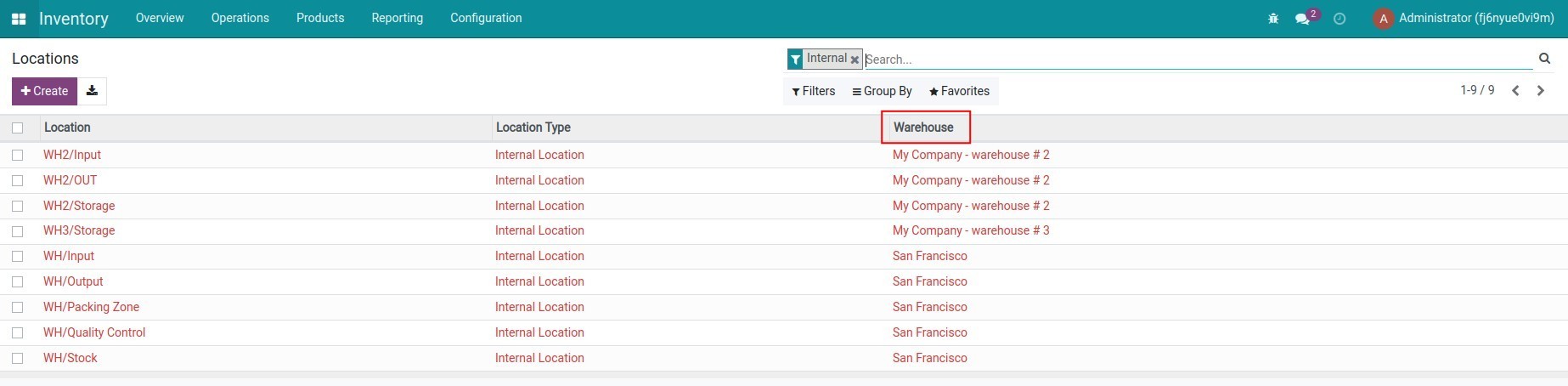This screenshot has height=386, width=1568.
Task: Toggle the select-all header checkbox
Action: point(18,128)
